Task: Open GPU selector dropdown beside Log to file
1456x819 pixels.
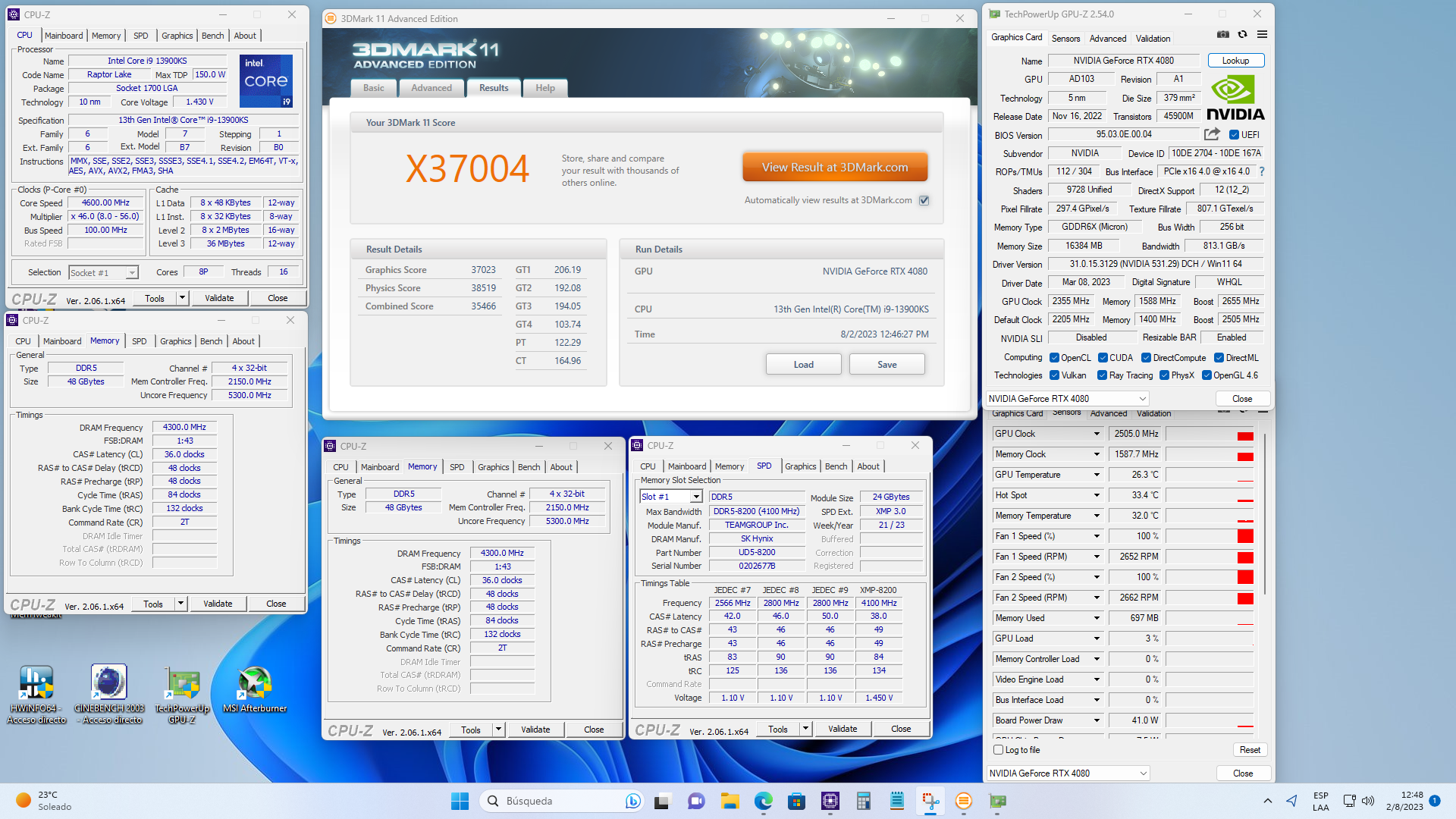Action: [x=1068, y=773]
